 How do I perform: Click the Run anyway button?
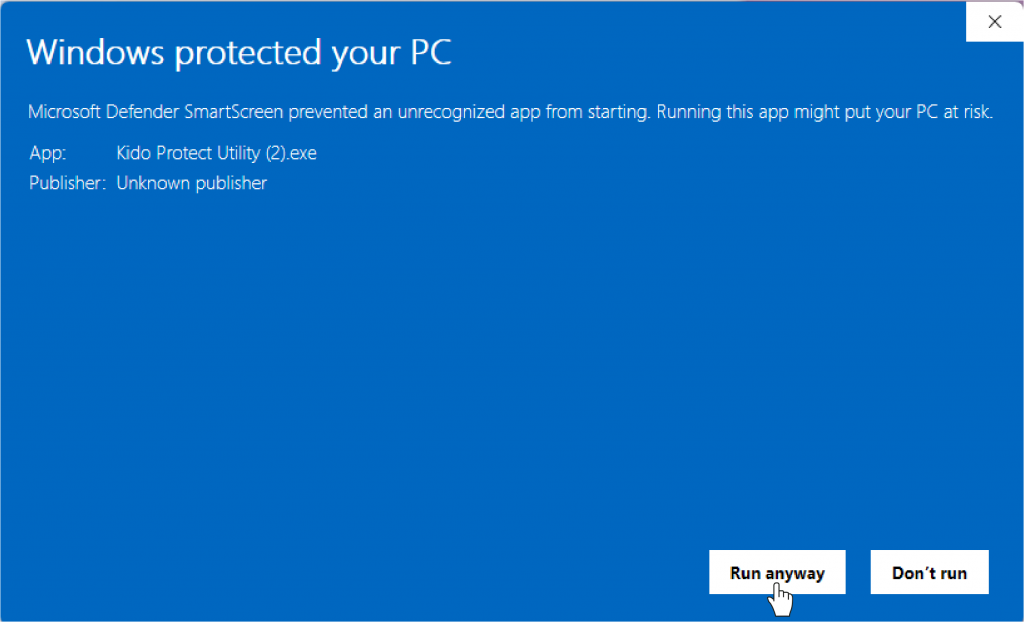tap(777, 573)
